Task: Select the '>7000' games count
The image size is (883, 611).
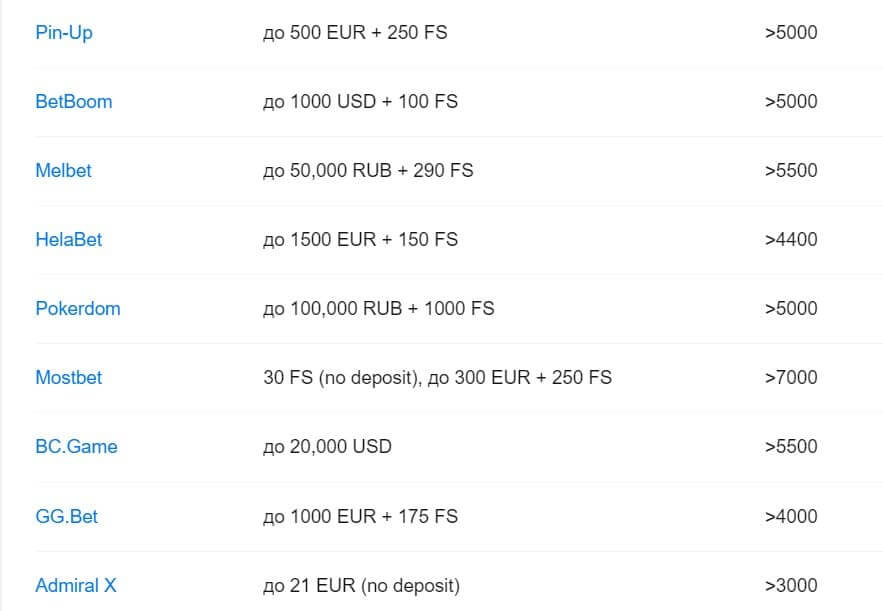Action: coord(791,377)
